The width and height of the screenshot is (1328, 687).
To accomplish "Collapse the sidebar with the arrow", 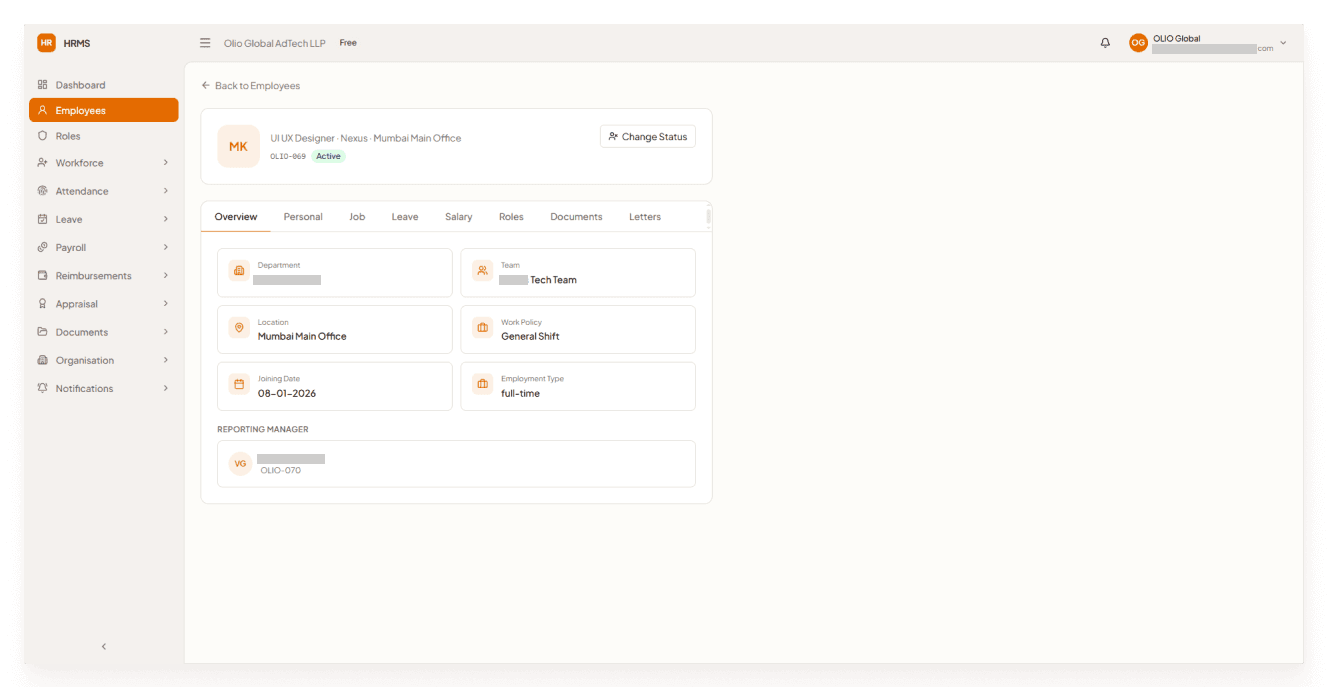I will [104, 647].
